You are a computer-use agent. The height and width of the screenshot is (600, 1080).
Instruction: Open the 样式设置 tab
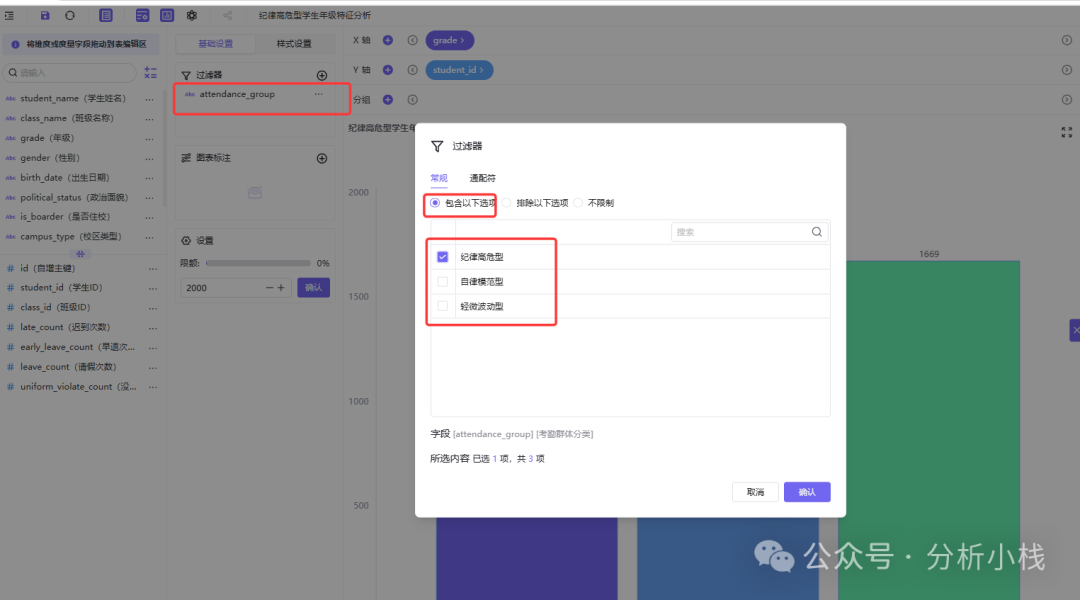click(x=294, y=44)
